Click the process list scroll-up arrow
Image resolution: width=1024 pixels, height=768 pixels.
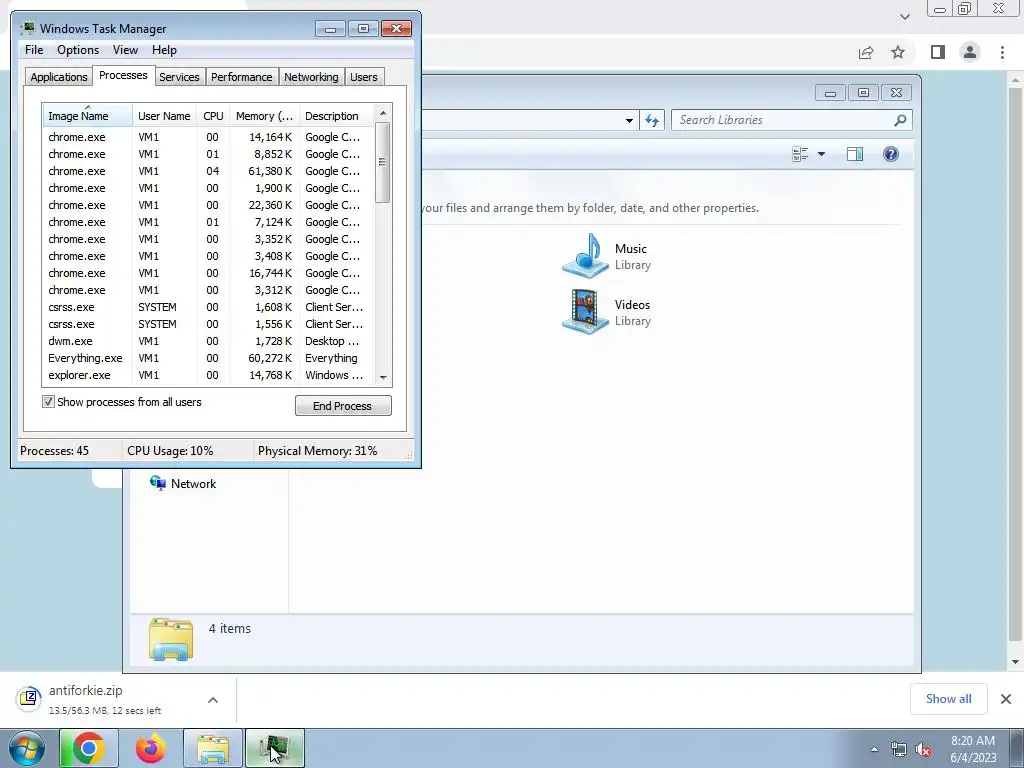(383, 113)
